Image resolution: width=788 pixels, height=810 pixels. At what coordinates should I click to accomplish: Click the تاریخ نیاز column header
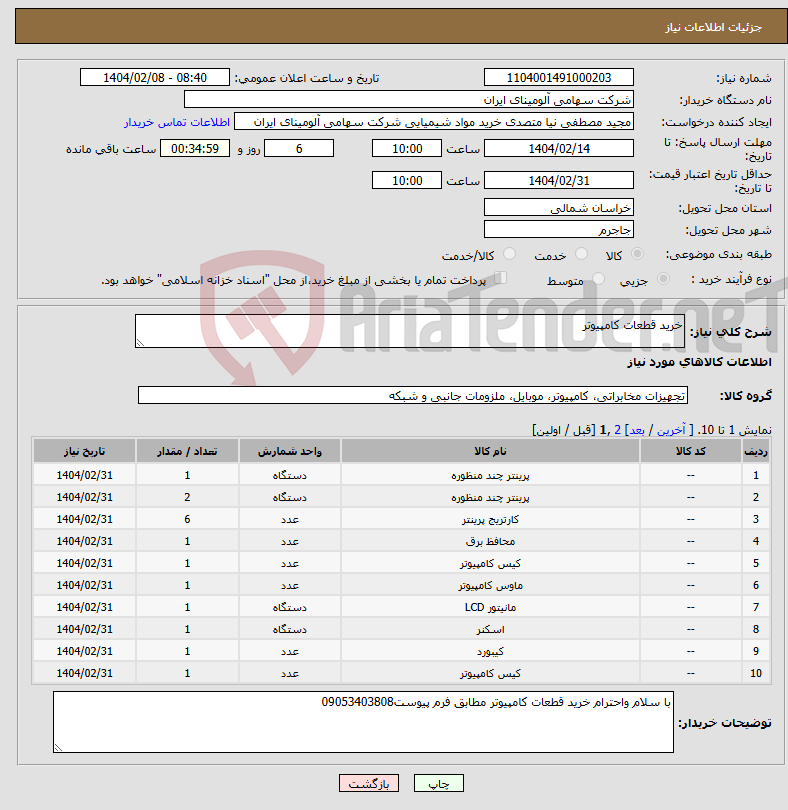(84, 451)
